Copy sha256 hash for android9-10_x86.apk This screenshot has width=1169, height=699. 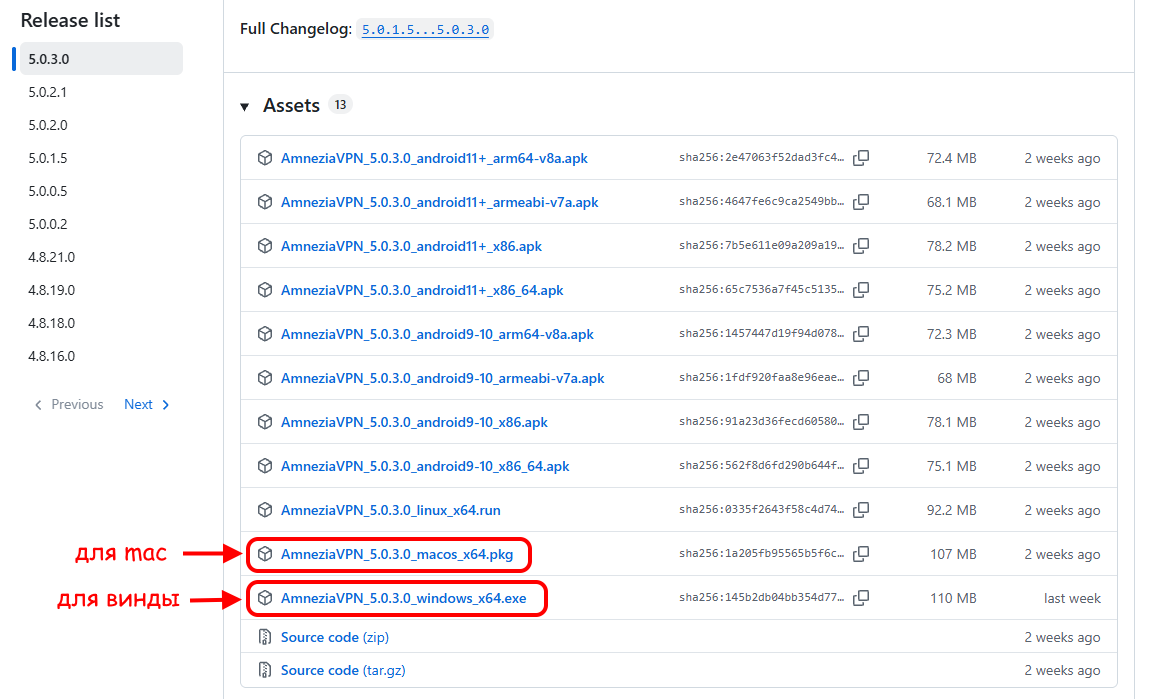pos(861,422)
